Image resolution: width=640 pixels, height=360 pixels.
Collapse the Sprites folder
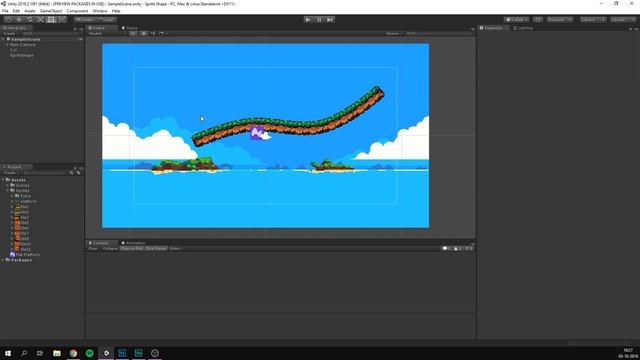[8, 191]
